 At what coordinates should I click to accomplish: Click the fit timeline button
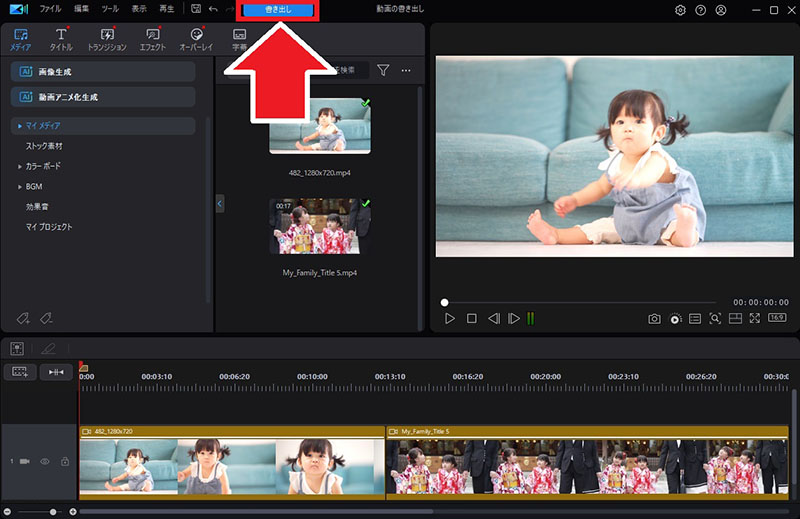click(x=56, y=372)
